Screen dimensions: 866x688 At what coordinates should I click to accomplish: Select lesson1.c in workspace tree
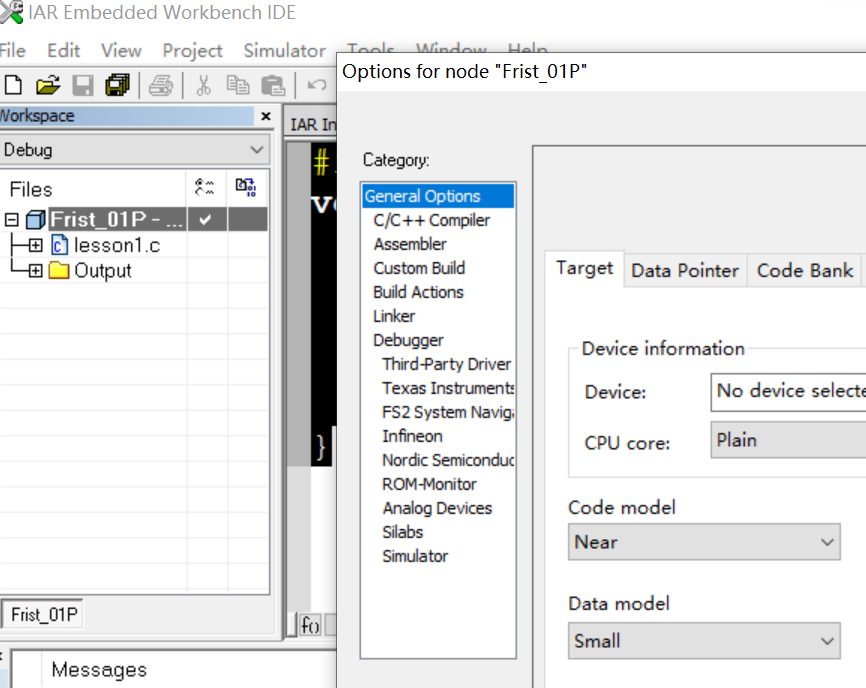pos(117,245)
